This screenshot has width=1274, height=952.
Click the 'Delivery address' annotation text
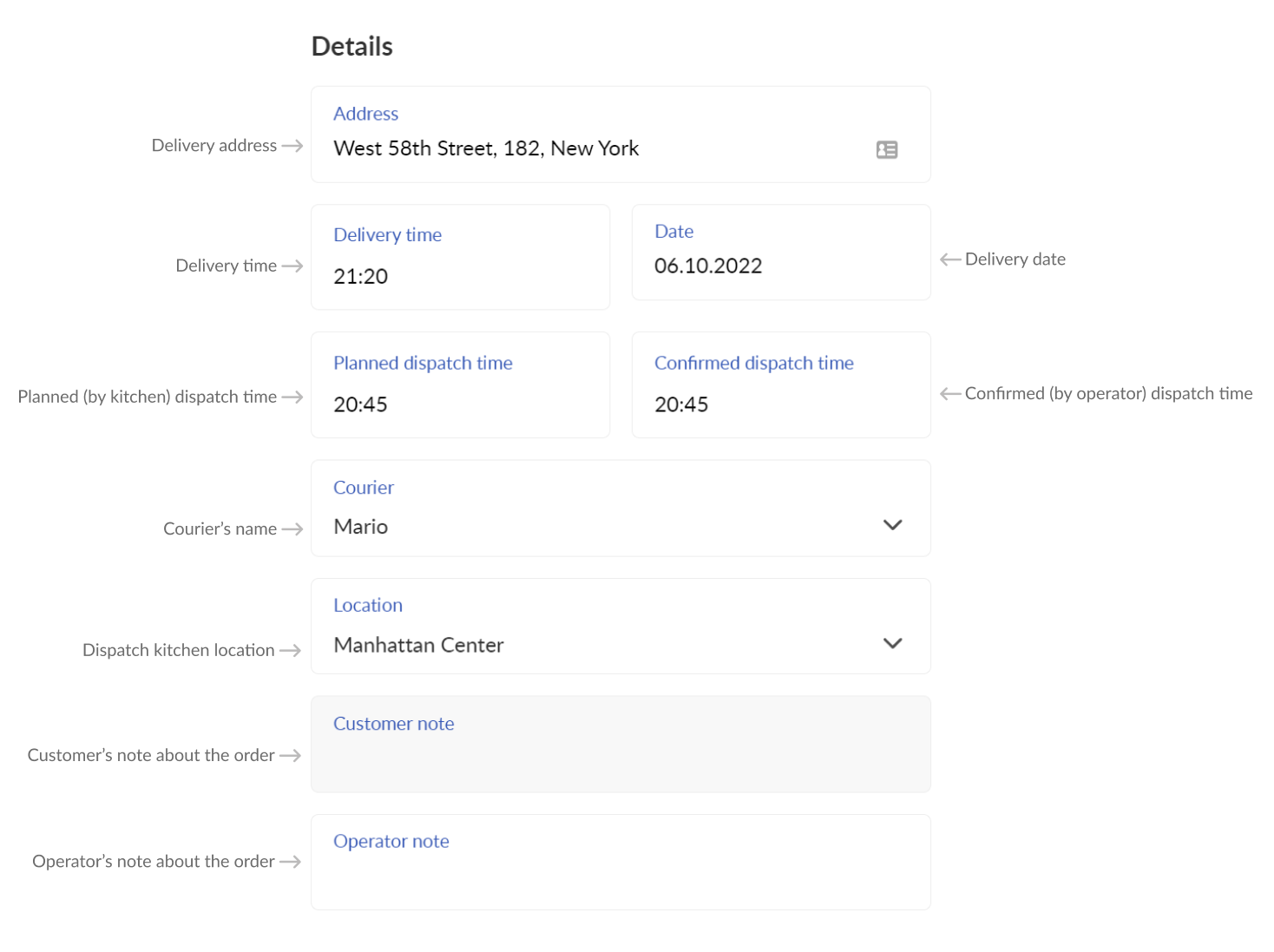coord(214,146)
